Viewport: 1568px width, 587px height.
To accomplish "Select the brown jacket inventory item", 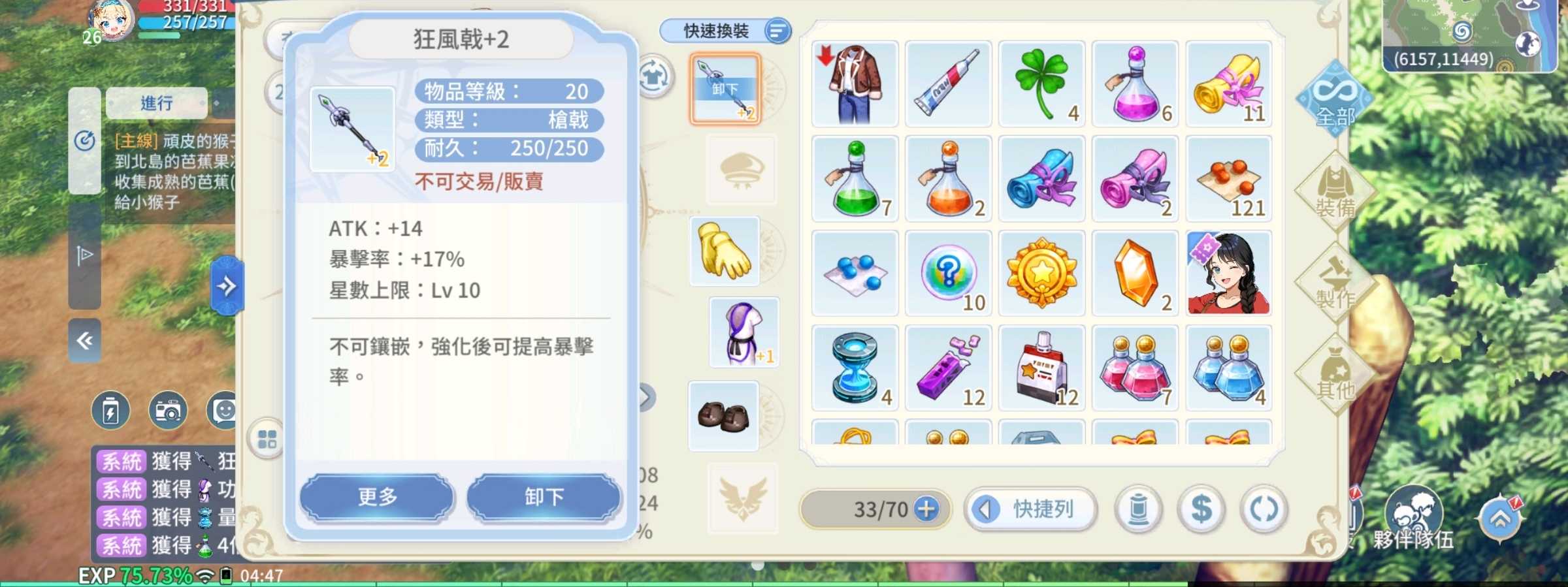I will click(855, 84).
